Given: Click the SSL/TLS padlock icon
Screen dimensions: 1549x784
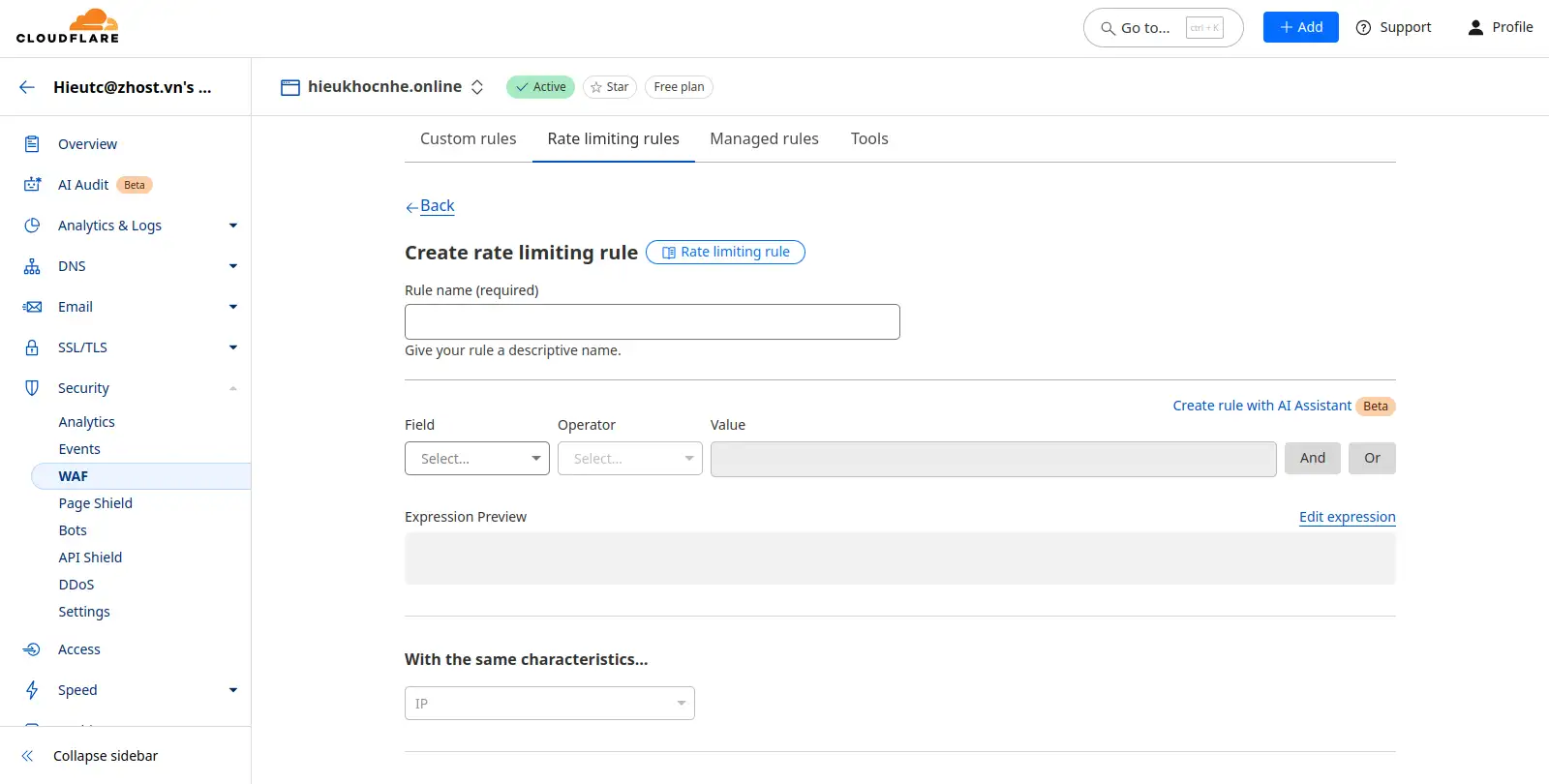Looking at the screenshot, I should (32, 347).
